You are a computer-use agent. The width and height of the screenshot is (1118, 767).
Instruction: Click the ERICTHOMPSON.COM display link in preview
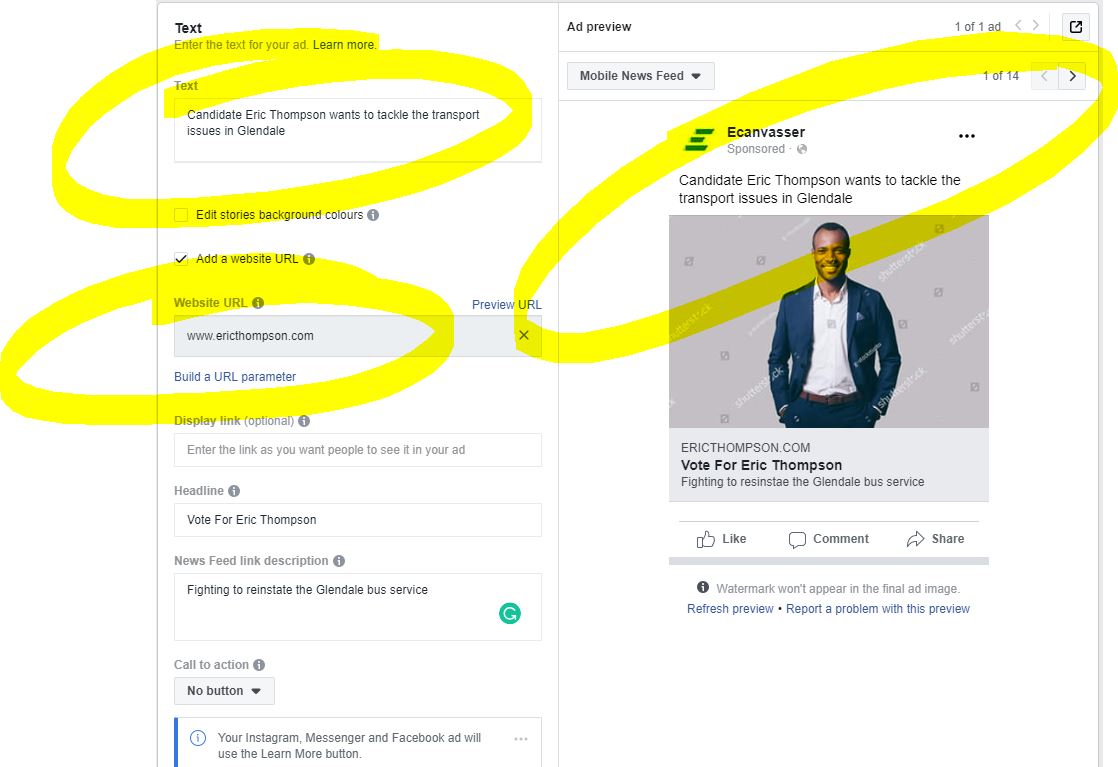coord(745,448)
